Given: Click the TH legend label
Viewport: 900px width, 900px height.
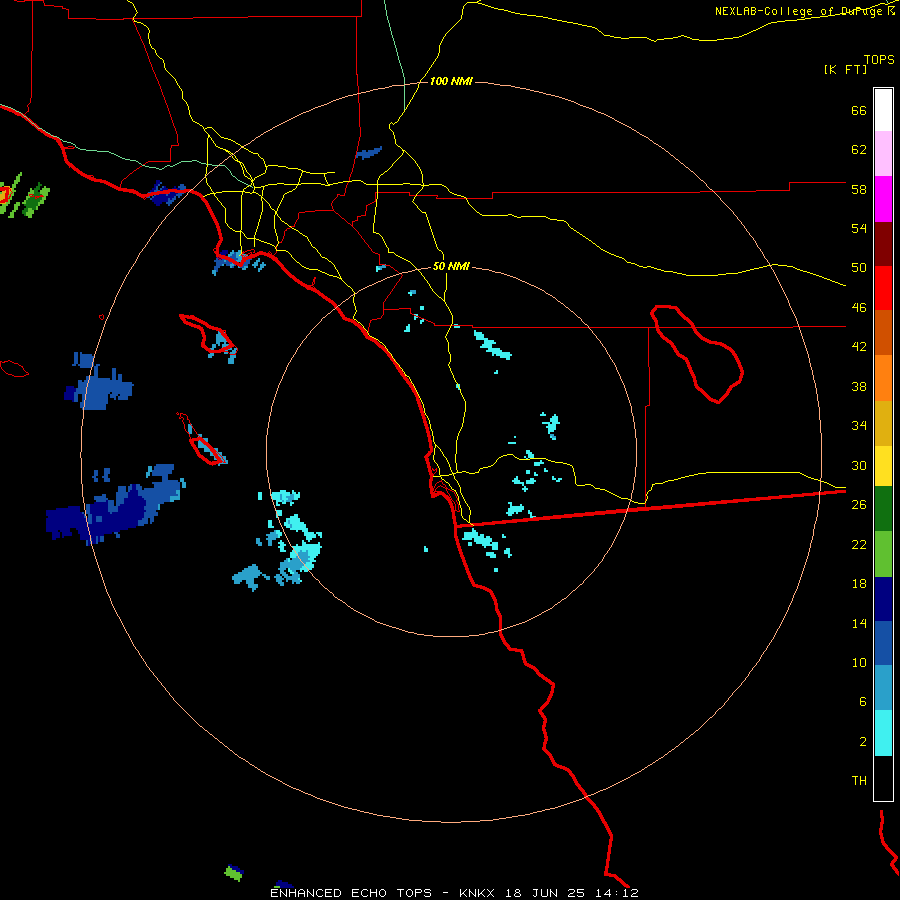Looking at the screenshot, I should tap(859, 780).
